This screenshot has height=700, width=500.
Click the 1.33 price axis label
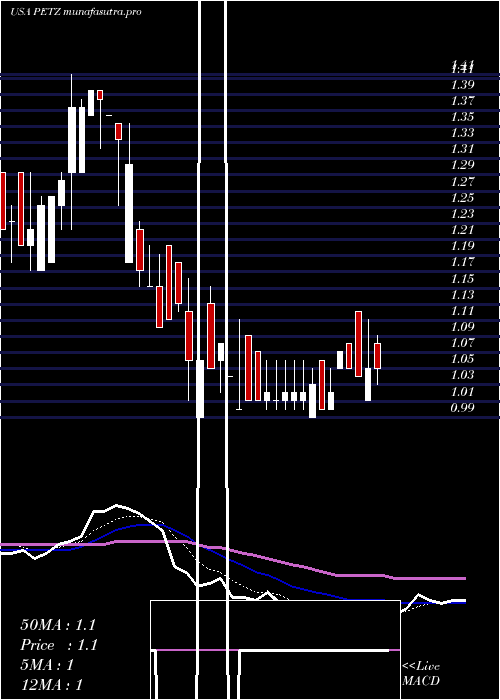(462, 133)
